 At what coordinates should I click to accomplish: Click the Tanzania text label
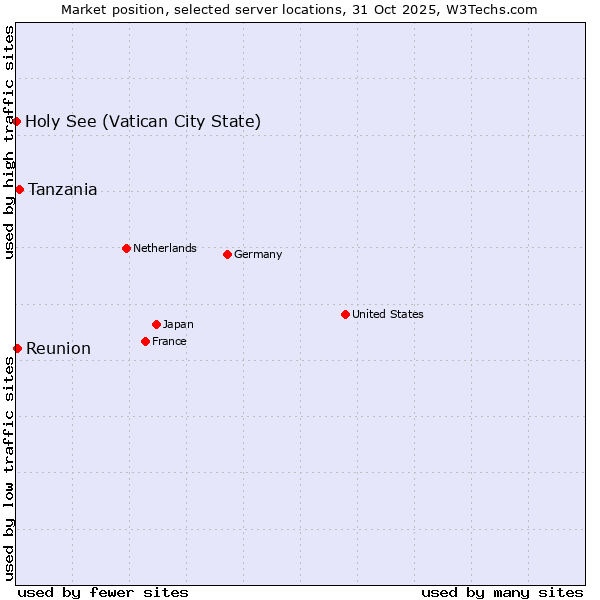(62, 190)
